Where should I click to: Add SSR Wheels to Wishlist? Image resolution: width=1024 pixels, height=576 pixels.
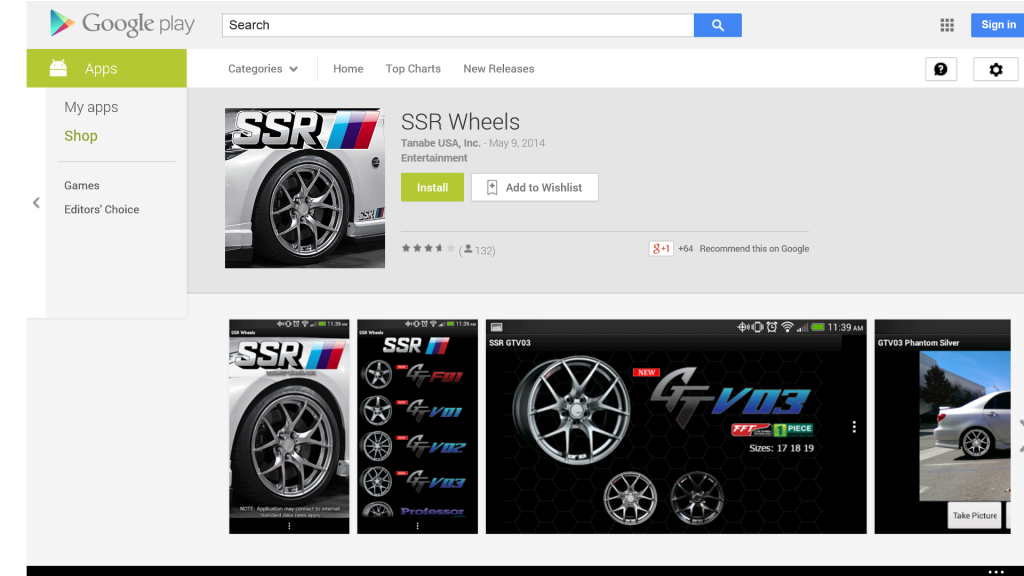pos(534,187)
